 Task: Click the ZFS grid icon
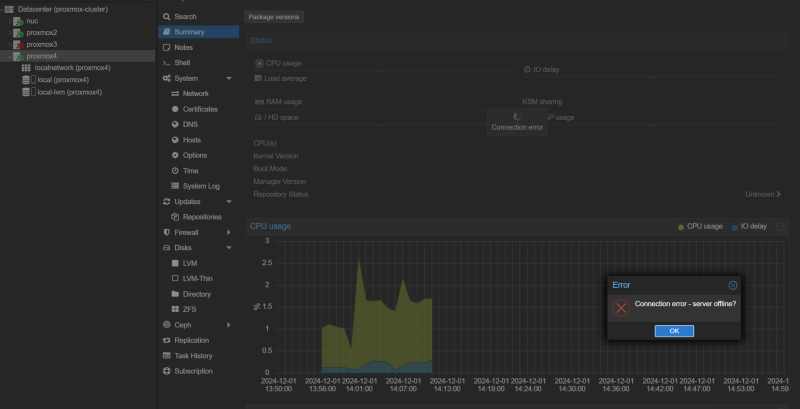[175, 310]
